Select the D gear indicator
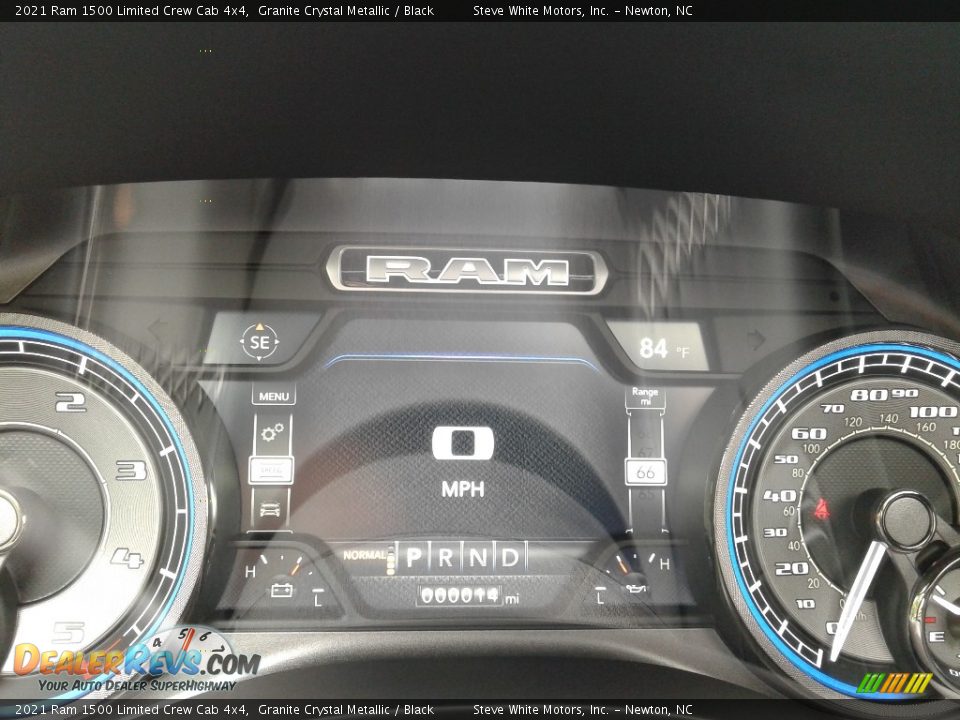Screen dimensions: 960x720 pyautogui.click(x=510, y=557)
